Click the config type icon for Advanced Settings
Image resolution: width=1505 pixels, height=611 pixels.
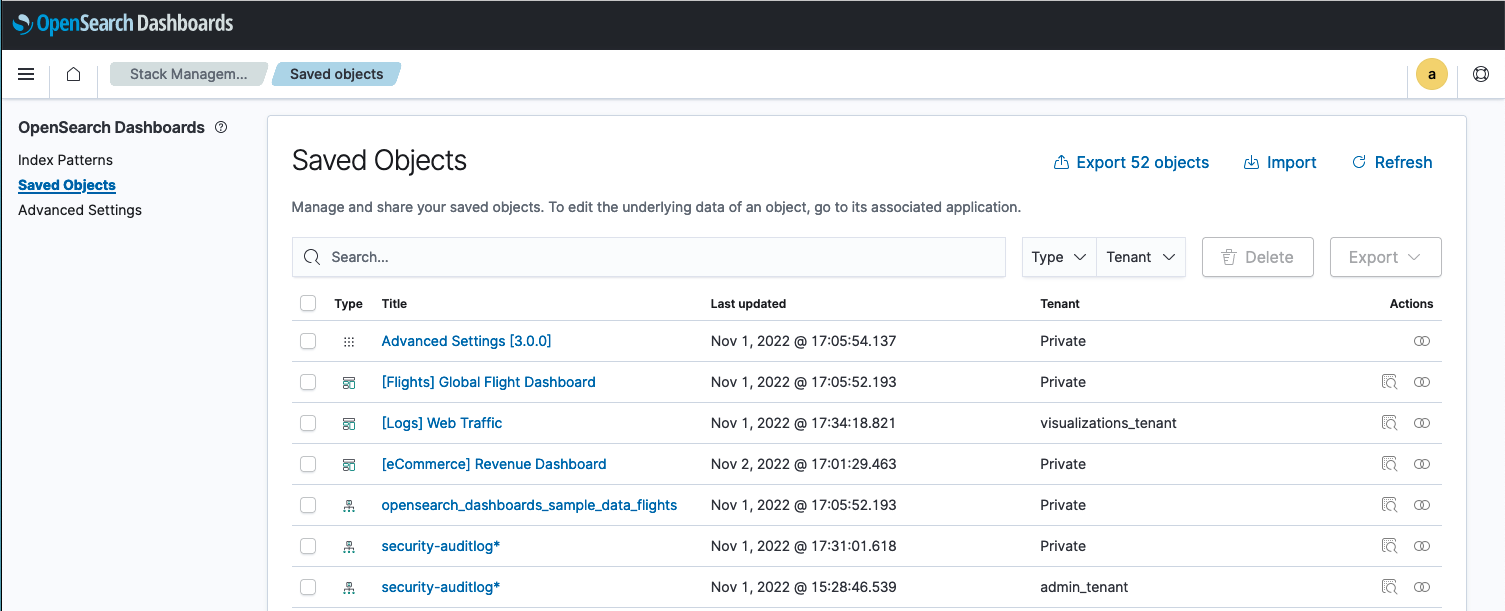349,342
